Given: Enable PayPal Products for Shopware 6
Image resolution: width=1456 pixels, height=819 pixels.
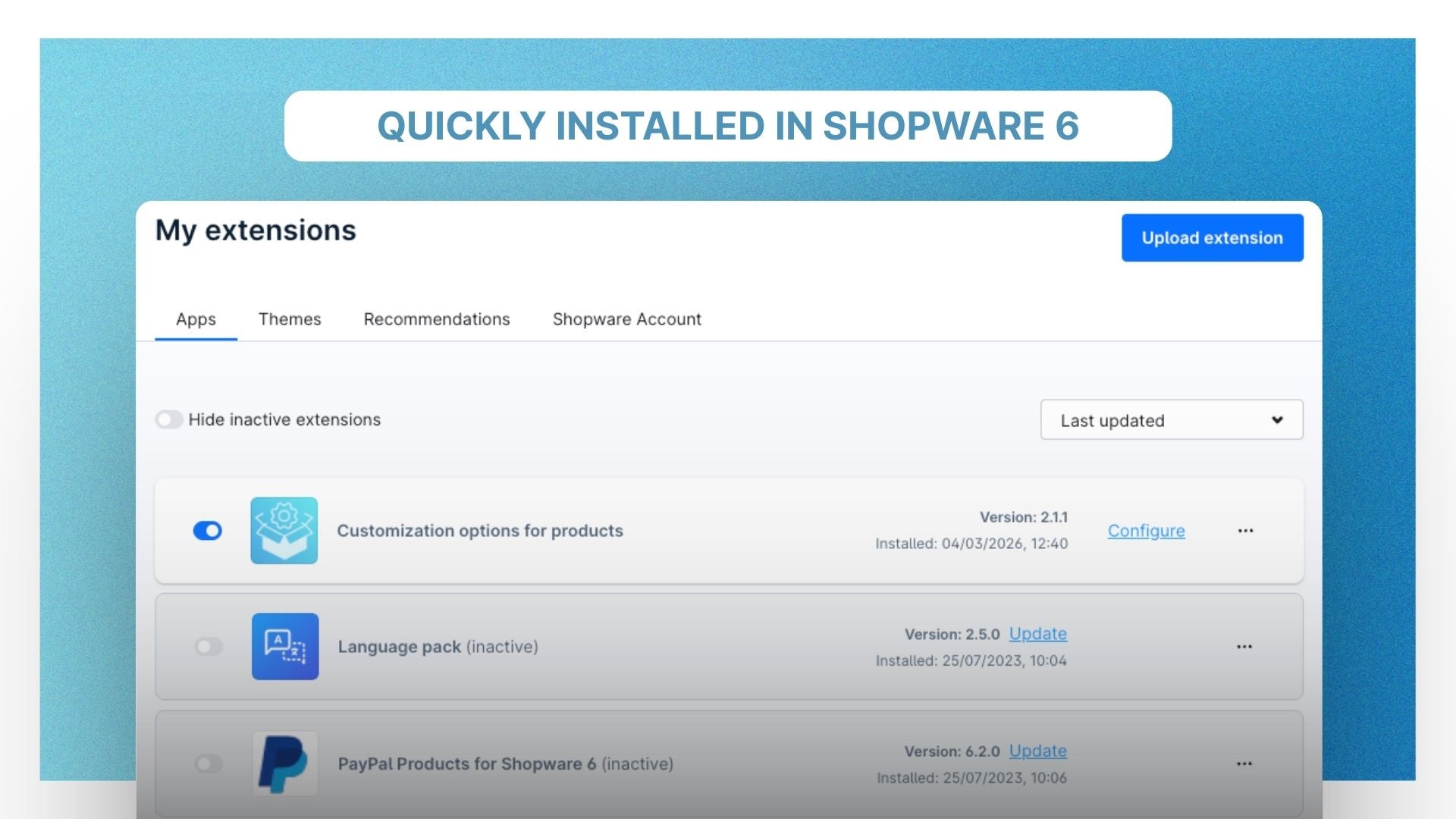Looking at the screenshot, I should (208, 764).
